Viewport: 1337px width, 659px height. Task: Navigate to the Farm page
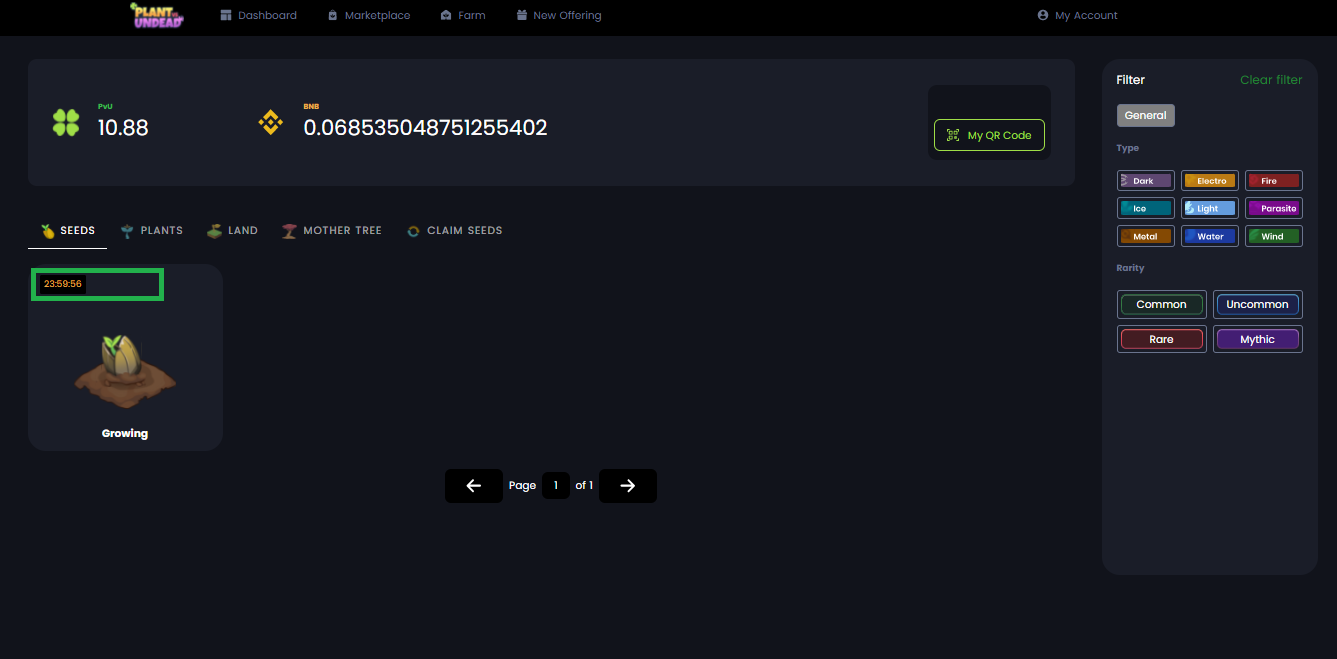[462, 16]
